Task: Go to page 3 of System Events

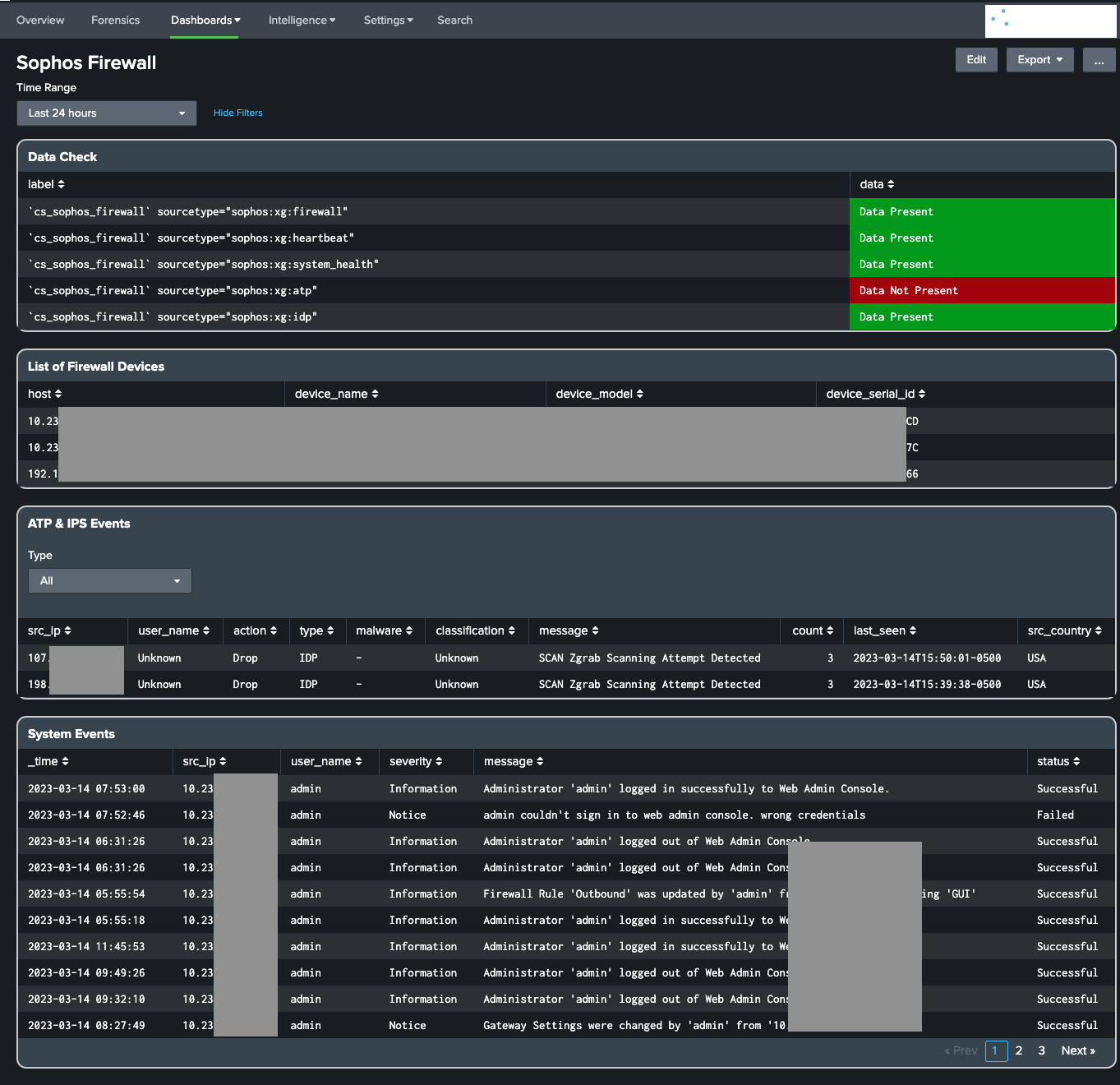Action: click(1042, 1050)
